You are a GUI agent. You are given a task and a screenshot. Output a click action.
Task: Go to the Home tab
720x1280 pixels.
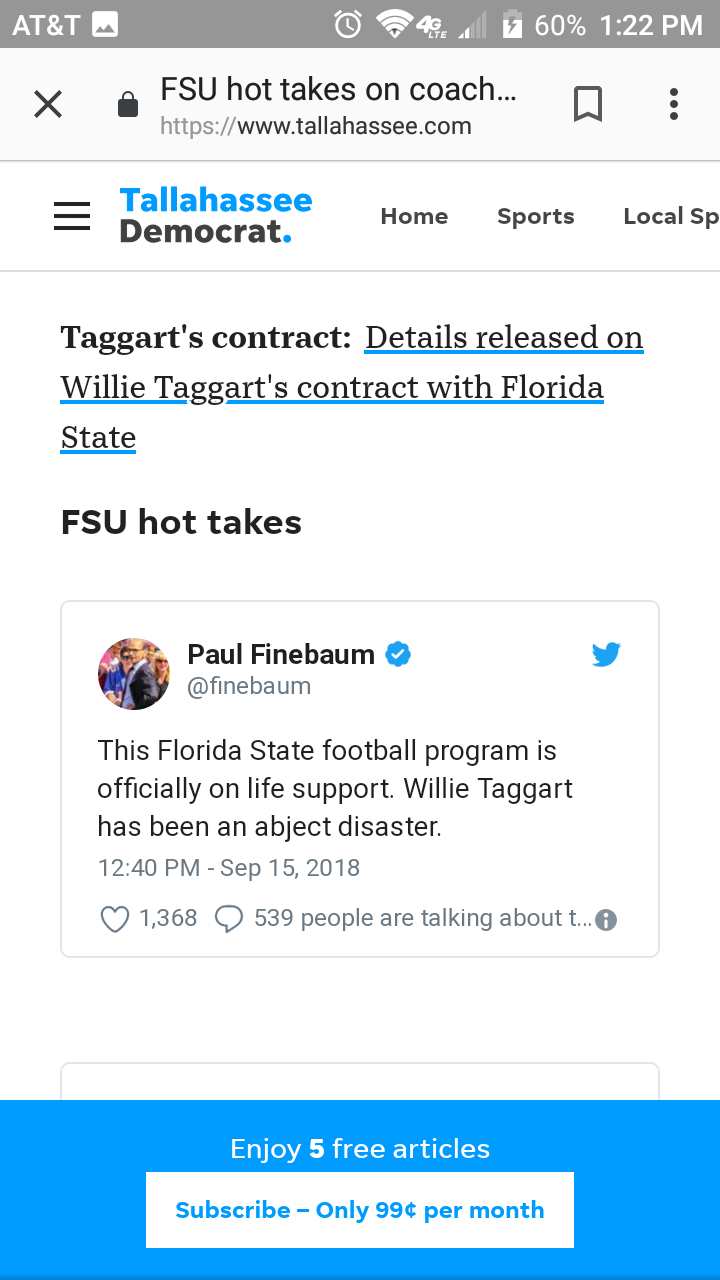(414, 216)
